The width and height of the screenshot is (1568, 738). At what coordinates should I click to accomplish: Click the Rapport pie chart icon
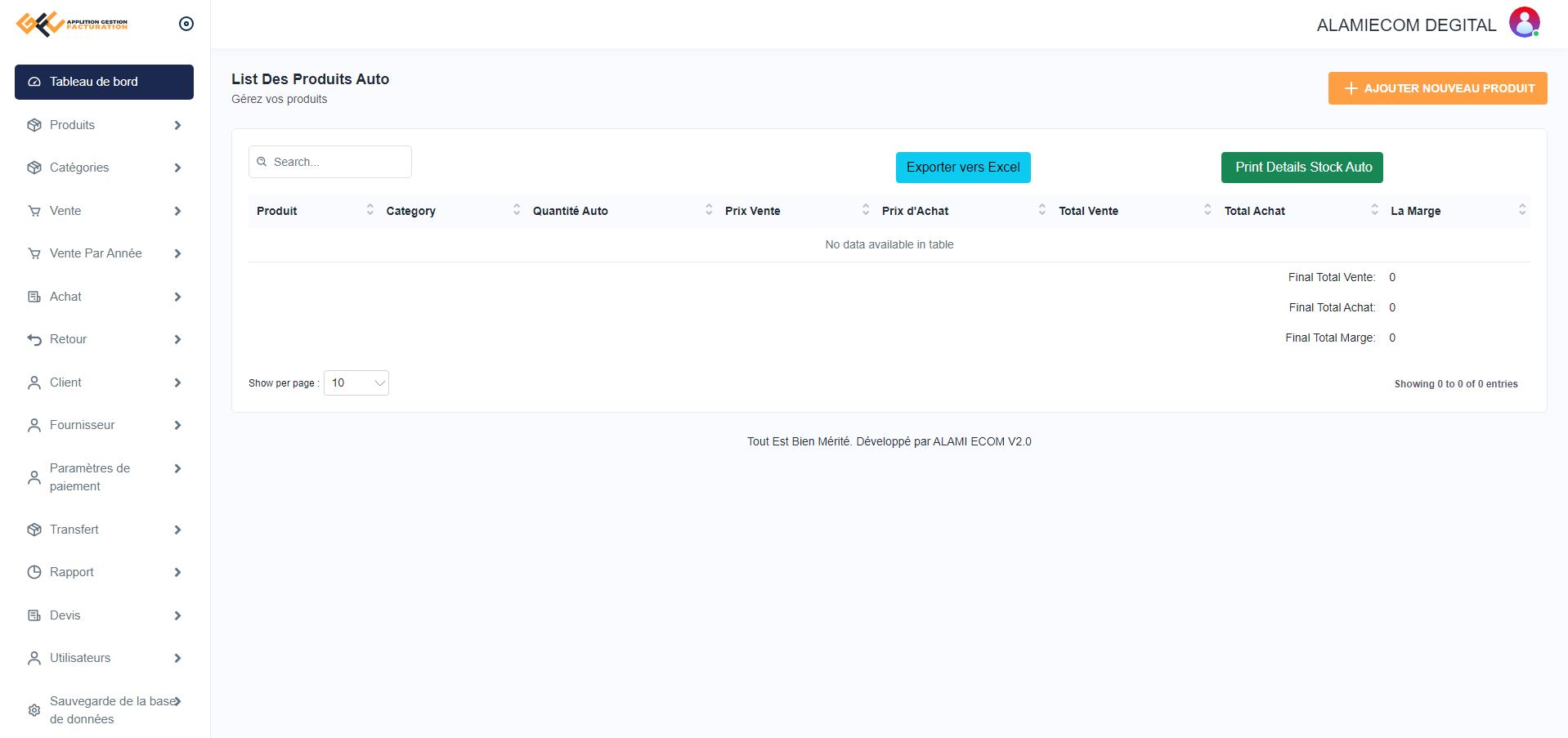click(x=34, y=572)
